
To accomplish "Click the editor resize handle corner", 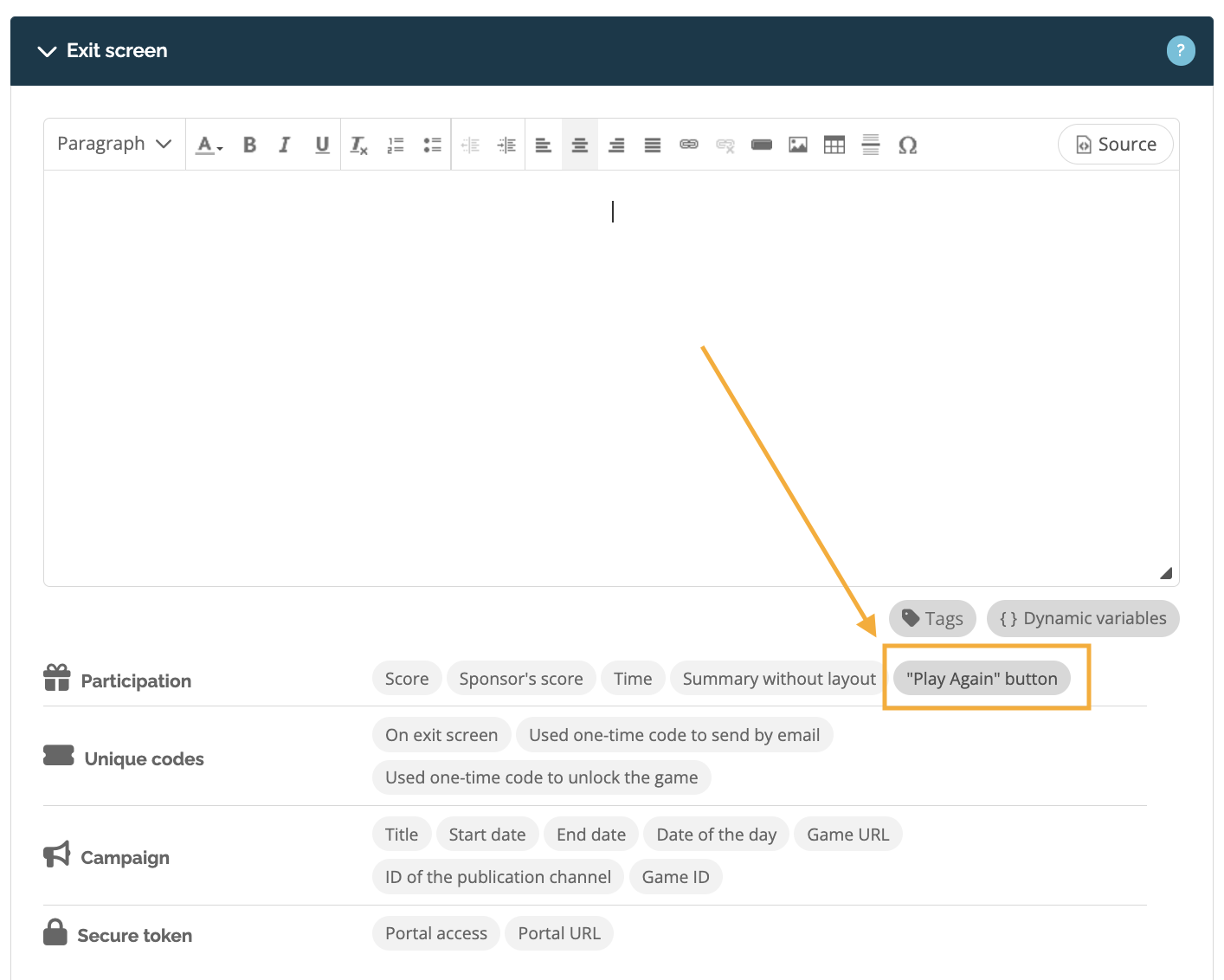I will [1166, 573].
